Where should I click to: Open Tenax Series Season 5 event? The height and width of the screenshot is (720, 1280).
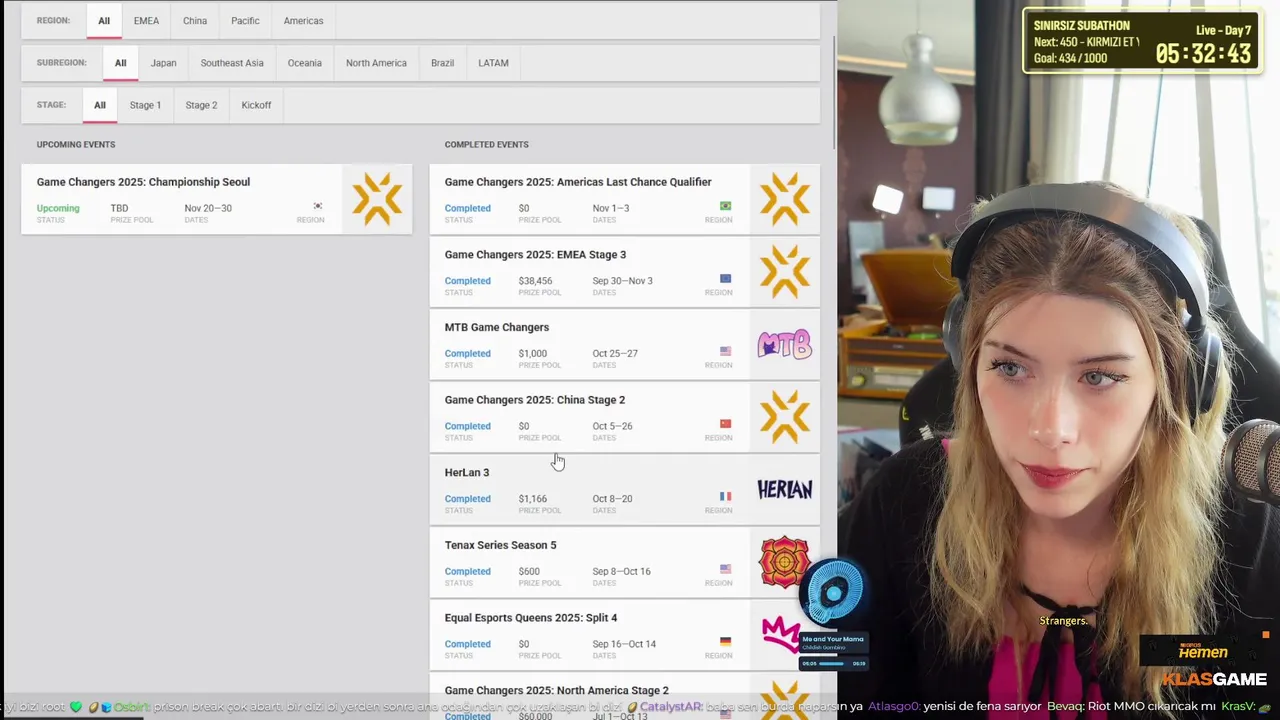624,562
